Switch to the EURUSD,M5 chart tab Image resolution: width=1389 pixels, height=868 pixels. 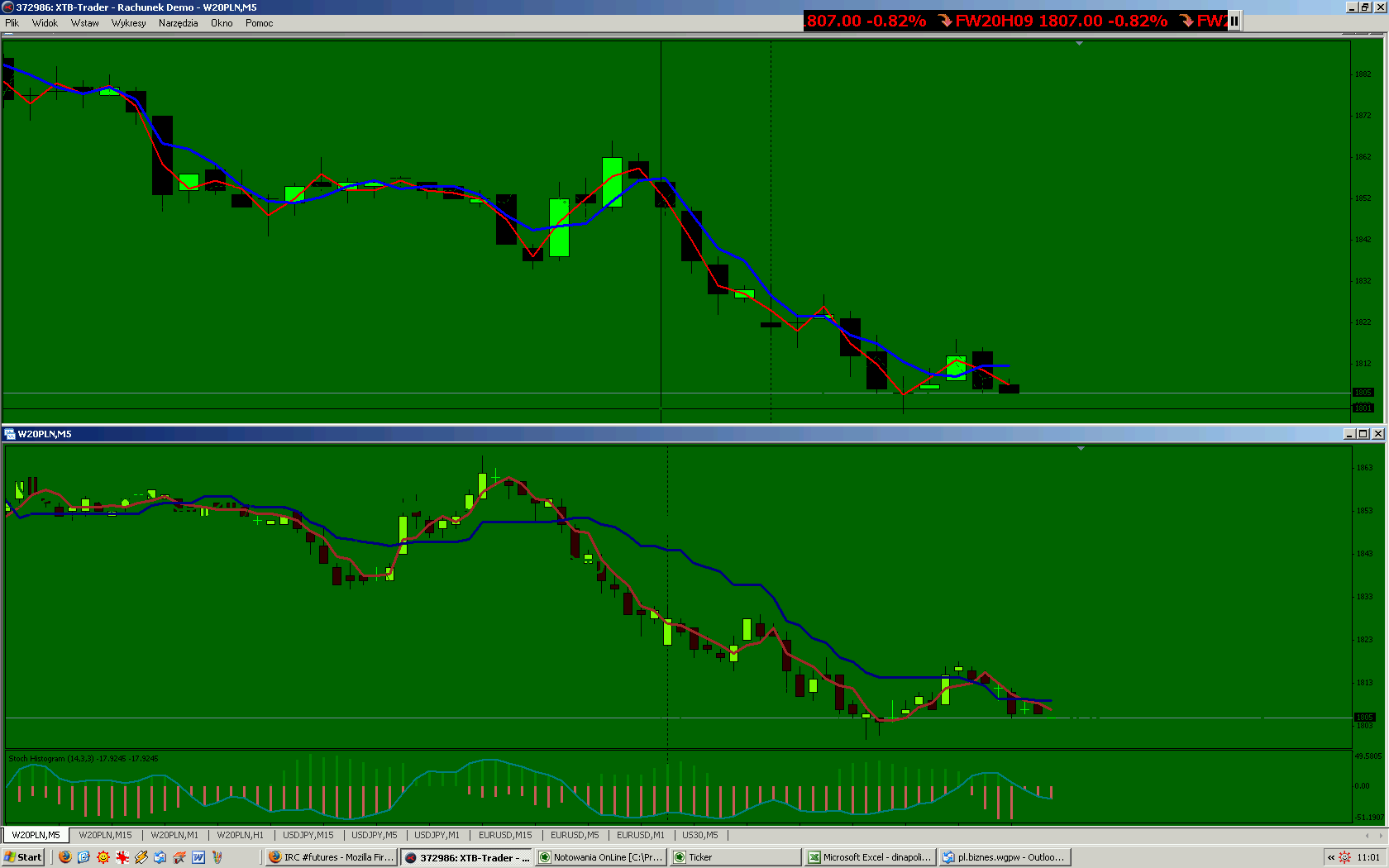click(x=575, y=835)
